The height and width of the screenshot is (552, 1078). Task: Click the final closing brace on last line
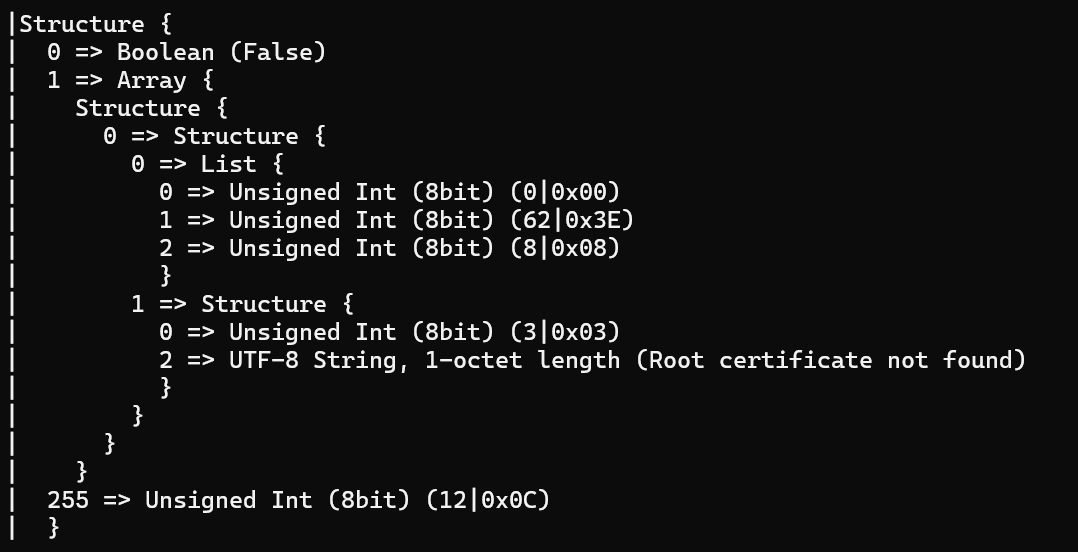54,528
